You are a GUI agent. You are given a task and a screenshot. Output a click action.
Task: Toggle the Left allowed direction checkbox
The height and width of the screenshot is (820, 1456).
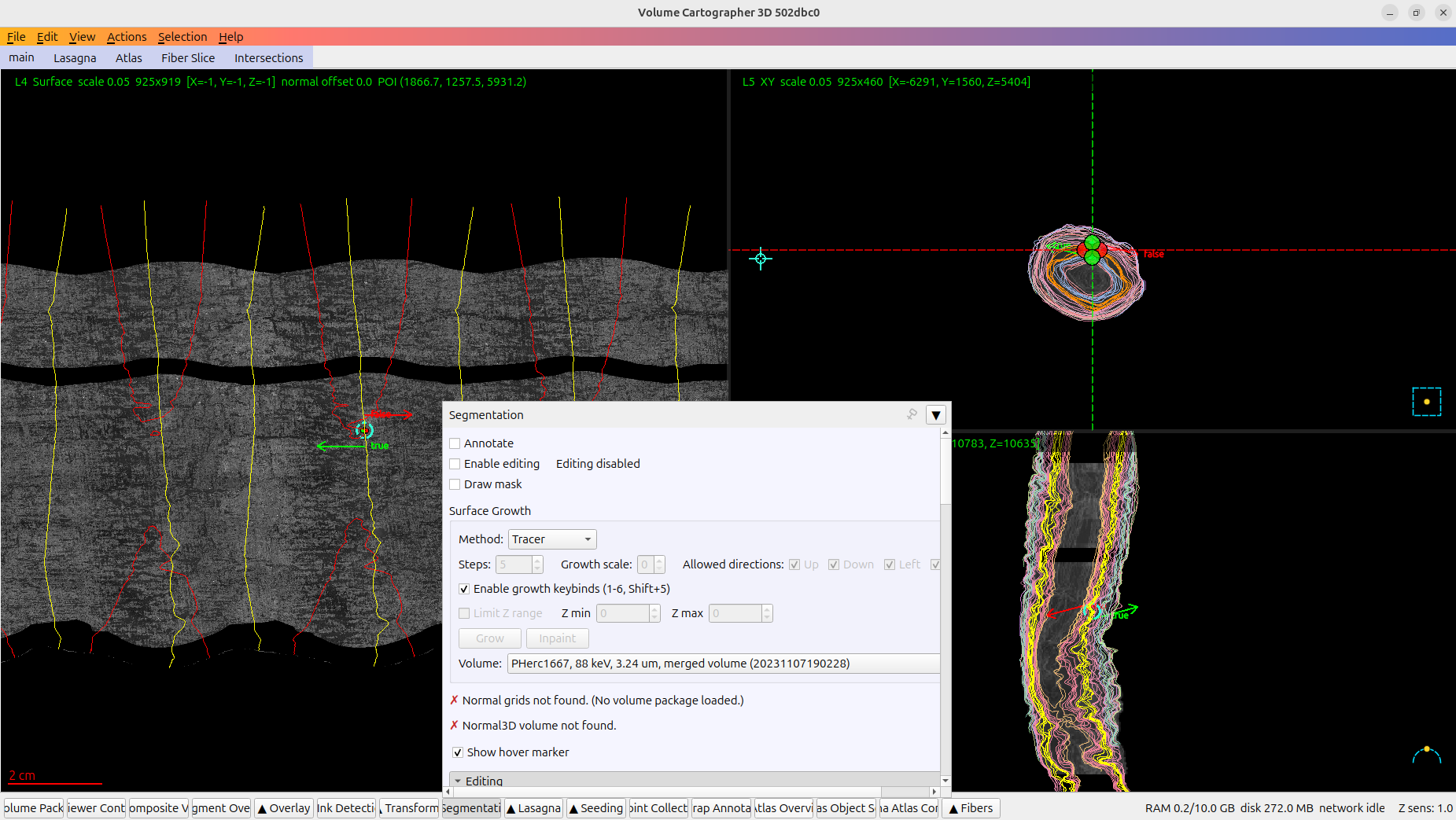[x=890, y=564]
